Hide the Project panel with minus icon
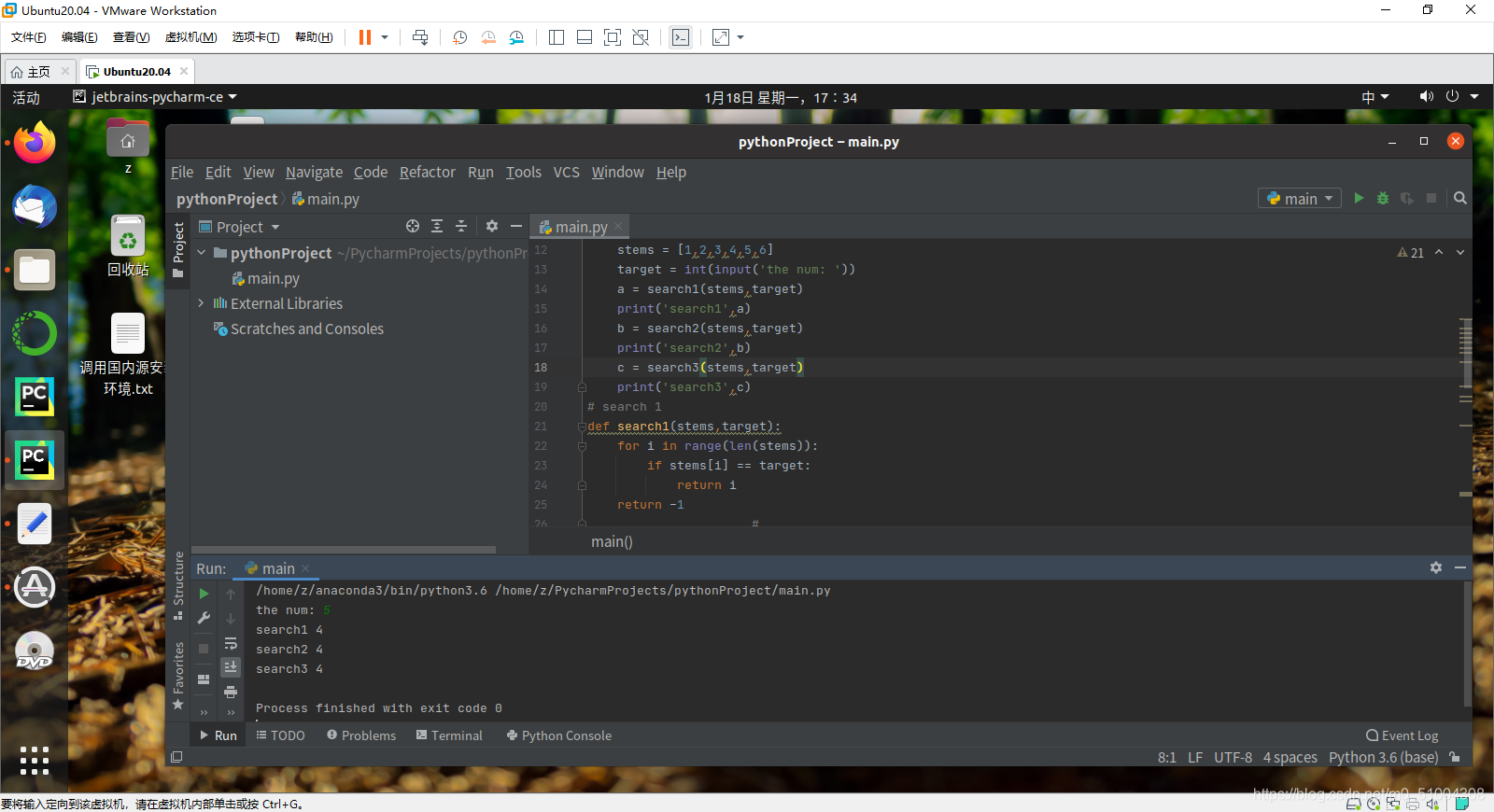This screenshot has width=1494, height=812. (516, 226)
